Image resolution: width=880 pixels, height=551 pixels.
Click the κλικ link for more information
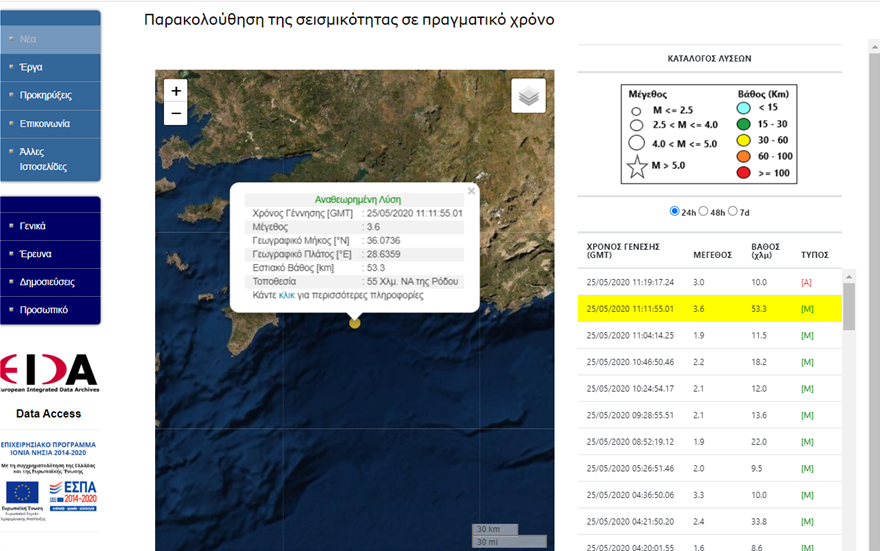pyautogui.click(x=286, y=295)
